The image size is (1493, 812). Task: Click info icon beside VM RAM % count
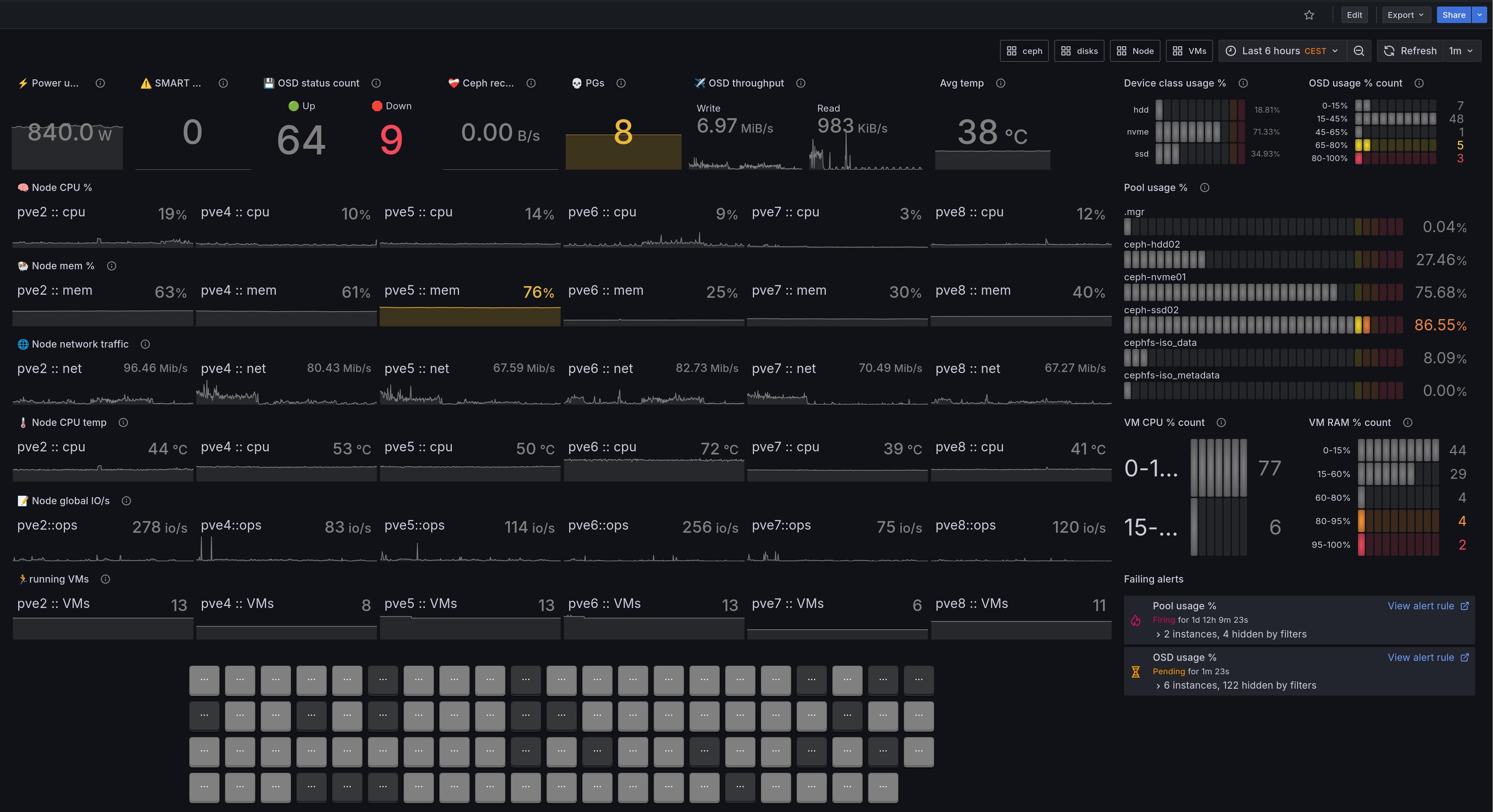(x=1407, y=422)
